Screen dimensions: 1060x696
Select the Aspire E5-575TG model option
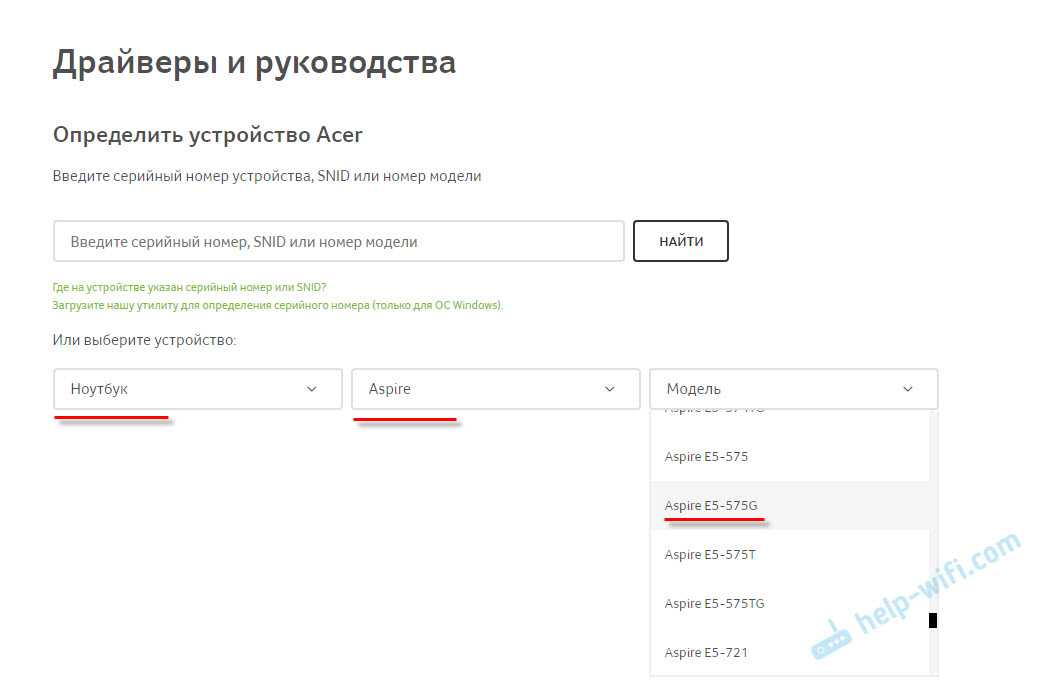point(714,604)
